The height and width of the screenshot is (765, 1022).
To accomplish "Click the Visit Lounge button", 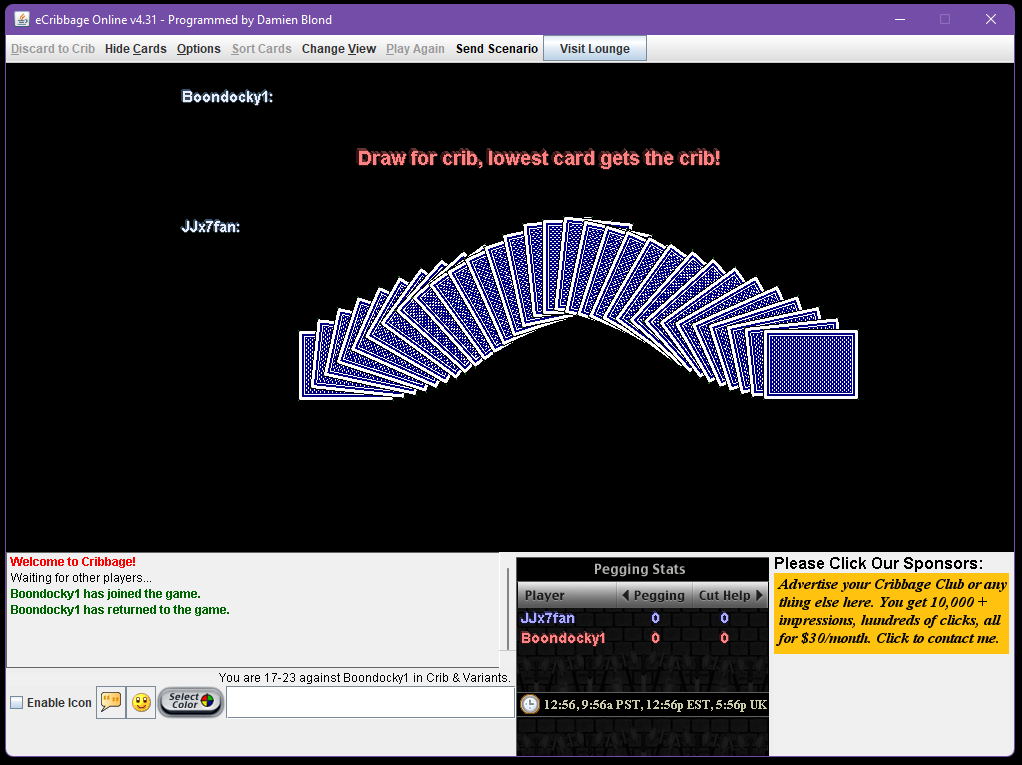I will coord(594,49).
